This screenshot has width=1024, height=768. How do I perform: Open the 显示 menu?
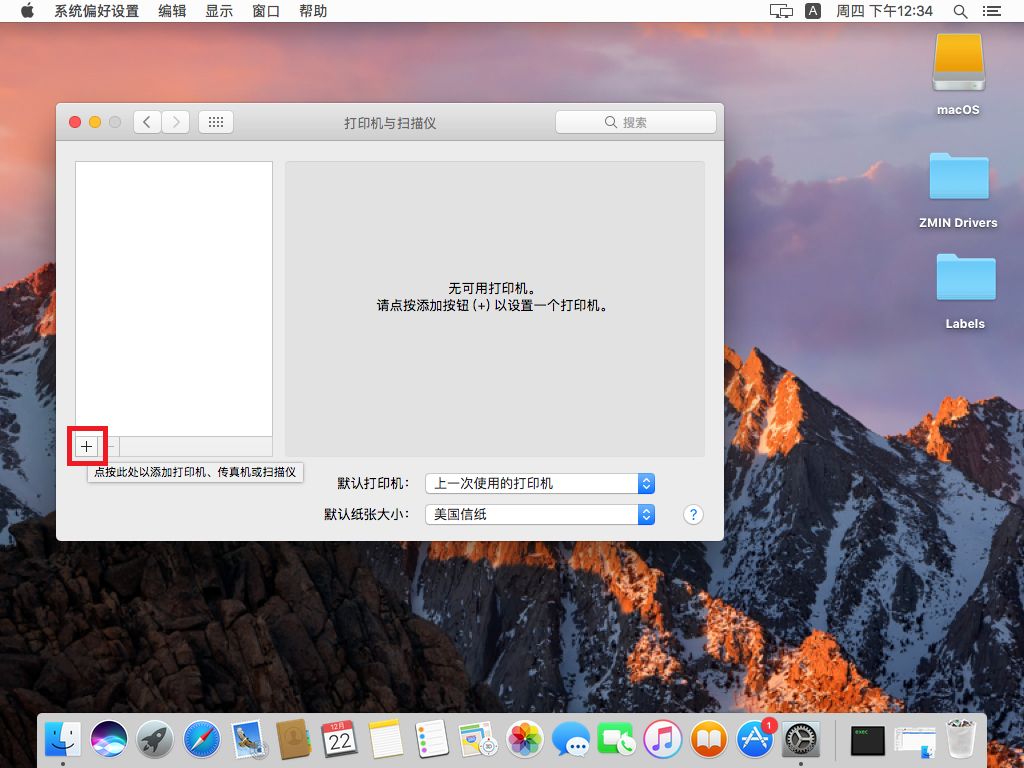click(219, 11)
